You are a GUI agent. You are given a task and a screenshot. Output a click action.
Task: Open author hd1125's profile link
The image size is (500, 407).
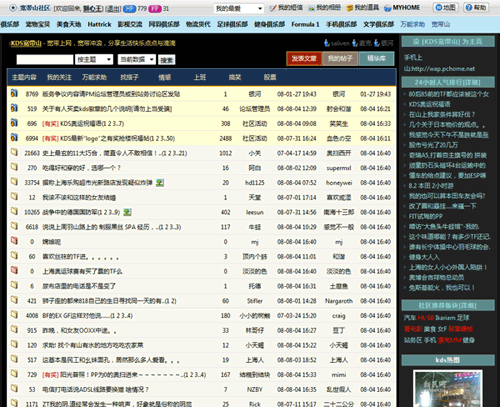pyautogui.click(x=255, y=183)
